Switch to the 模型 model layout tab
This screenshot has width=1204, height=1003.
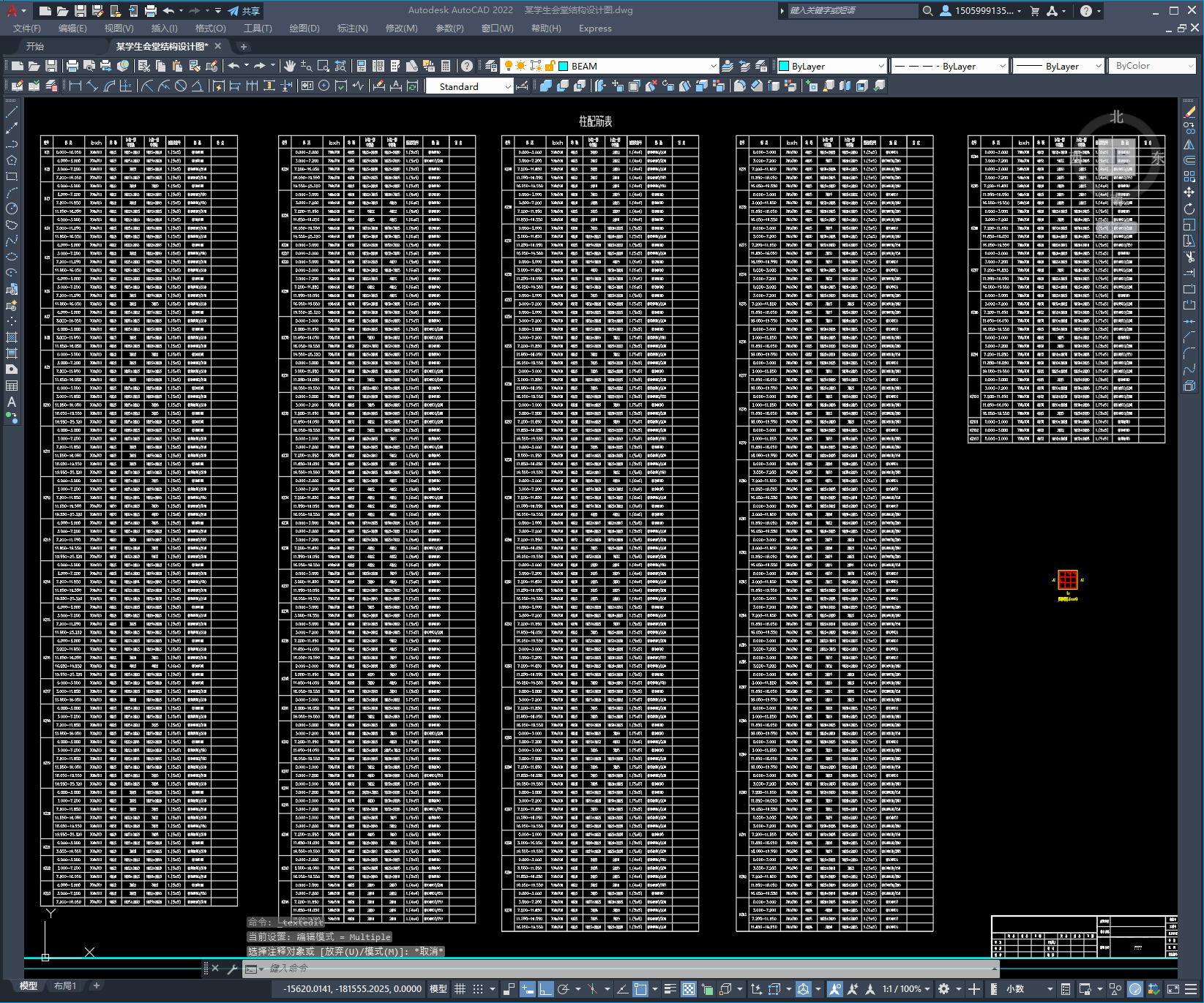tap(29, 985)
